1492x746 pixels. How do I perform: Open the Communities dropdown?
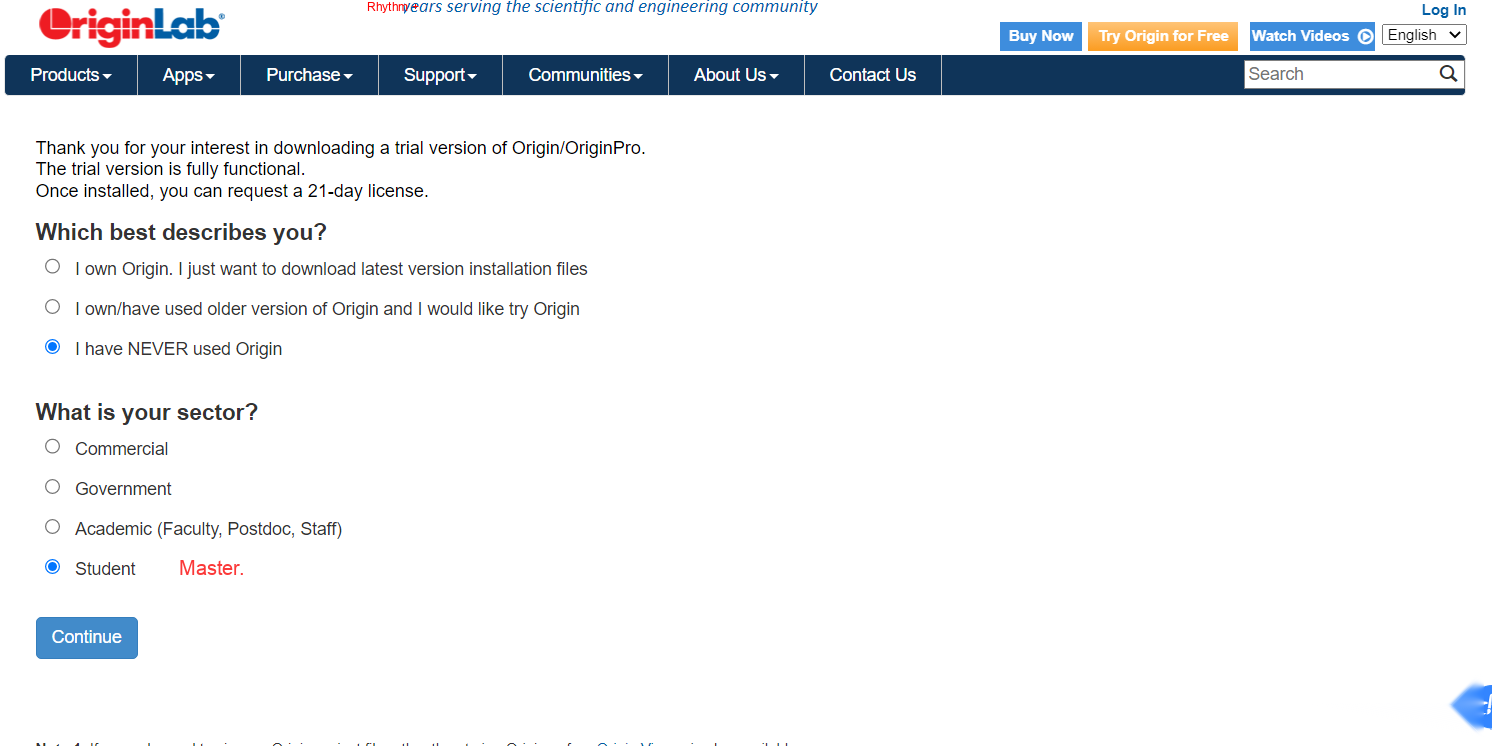(x=585, y=75)
